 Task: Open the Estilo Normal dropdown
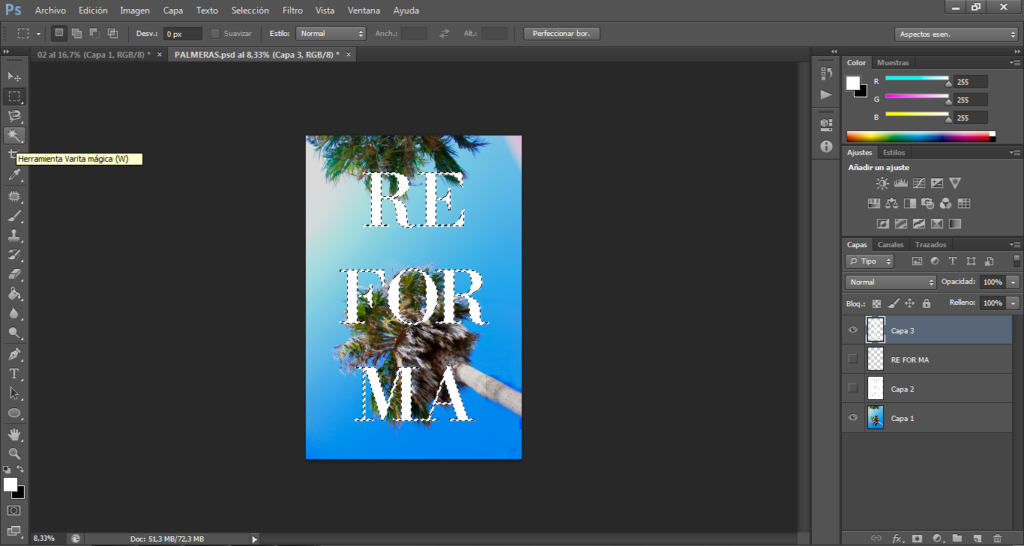330,33
